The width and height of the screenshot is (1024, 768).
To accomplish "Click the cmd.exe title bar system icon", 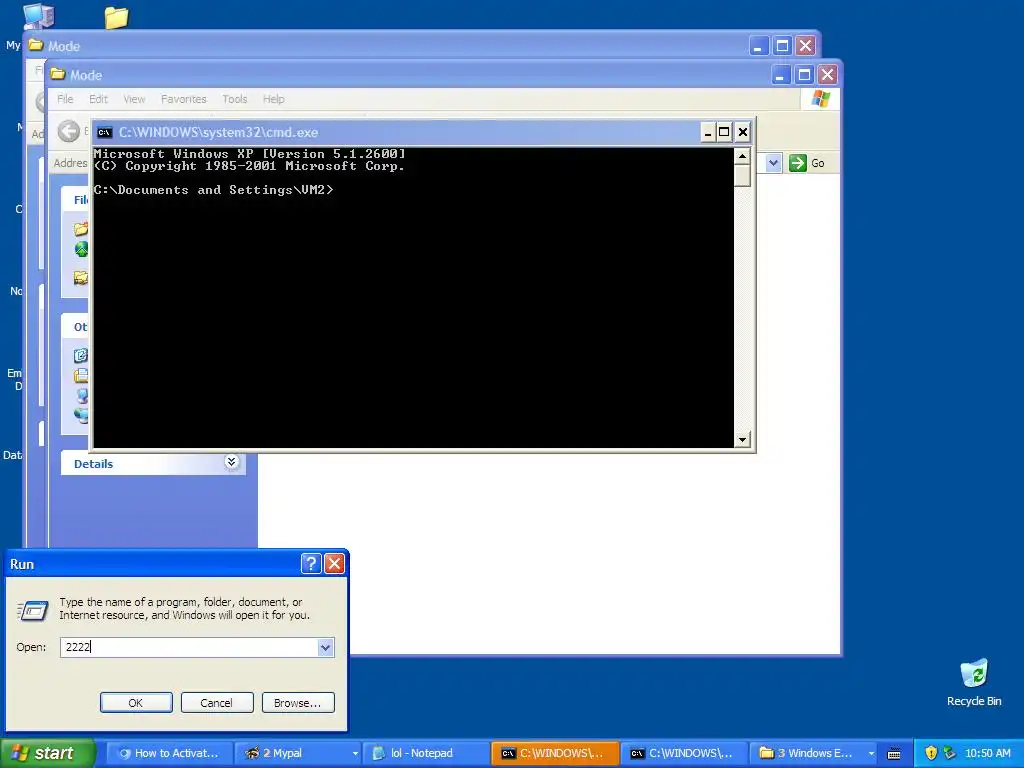I will click(104, 133).
